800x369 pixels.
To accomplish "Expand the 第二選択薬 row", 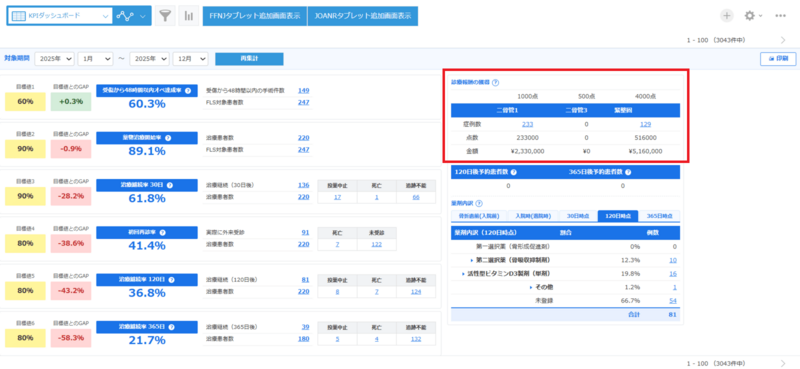I will [472, 260].
